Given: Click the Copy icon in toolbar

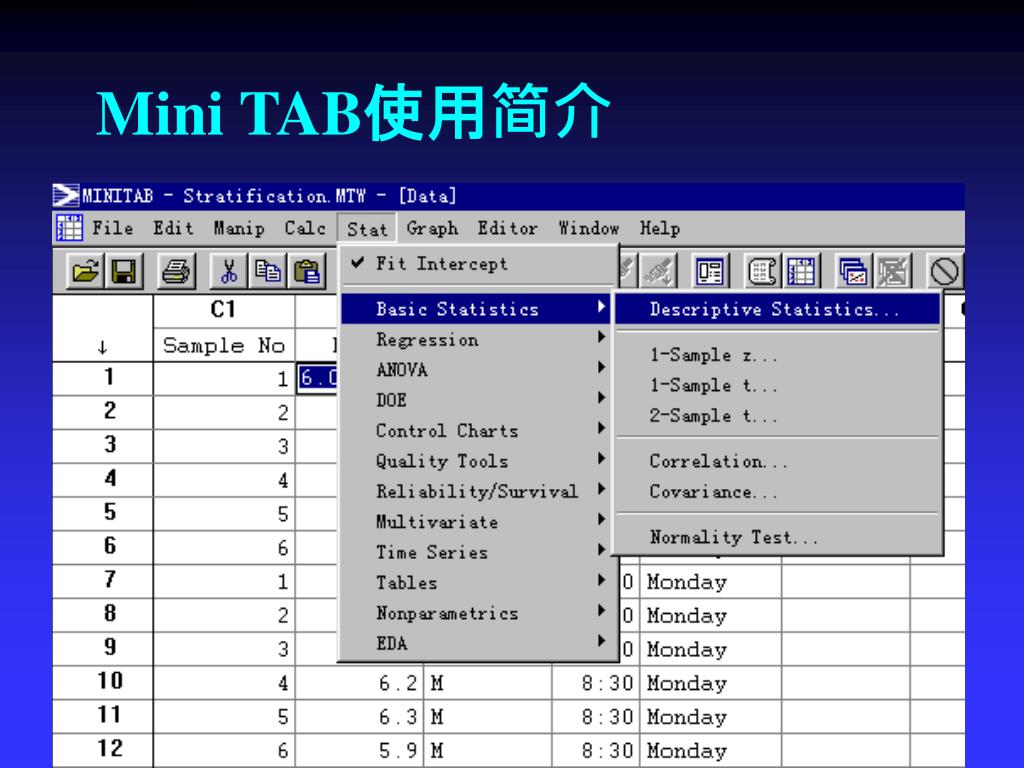Looking at the screenshot, I should (267, 271).
